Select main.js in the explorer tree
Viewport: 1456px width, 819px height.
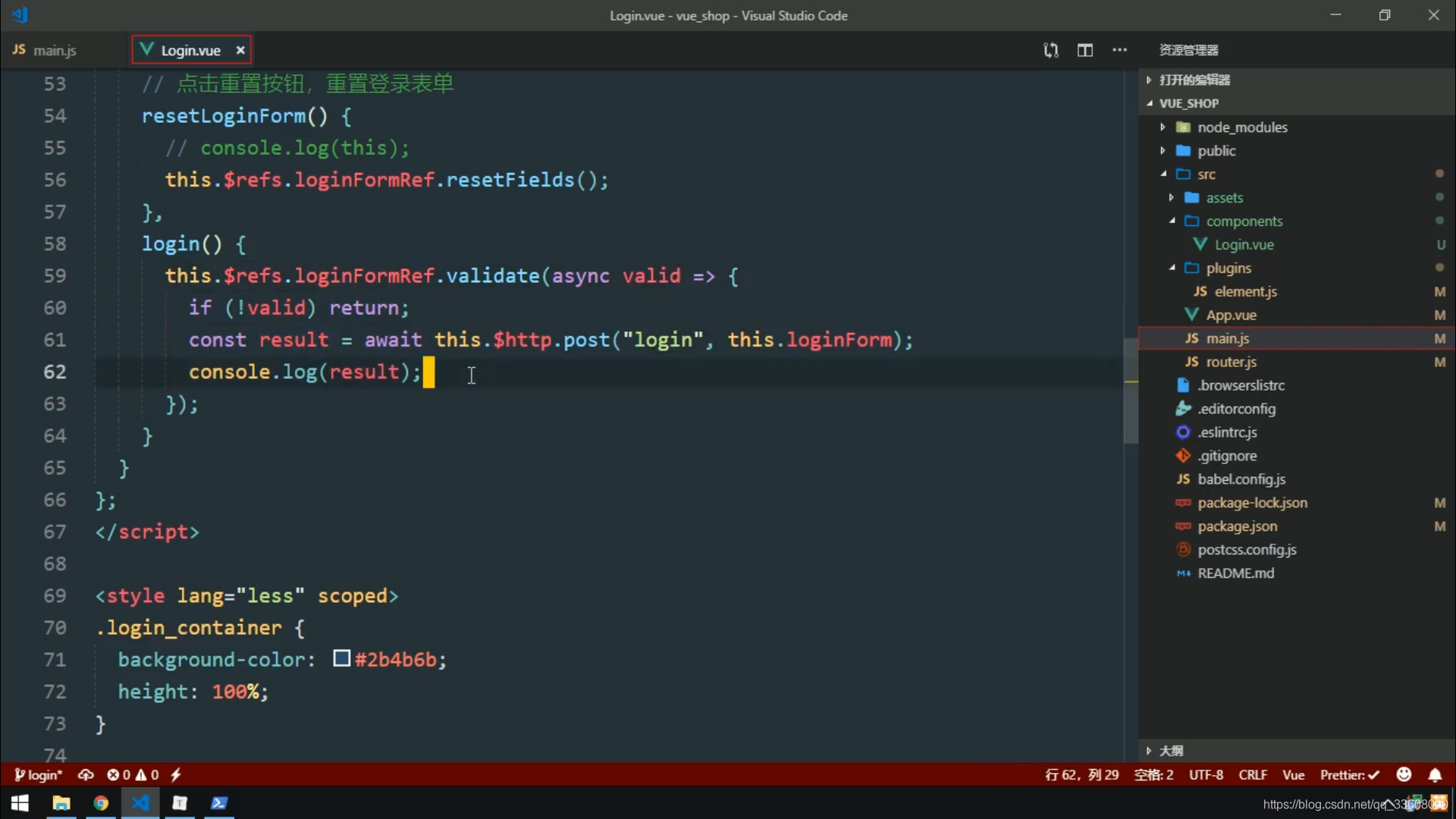pos(1297,339)
